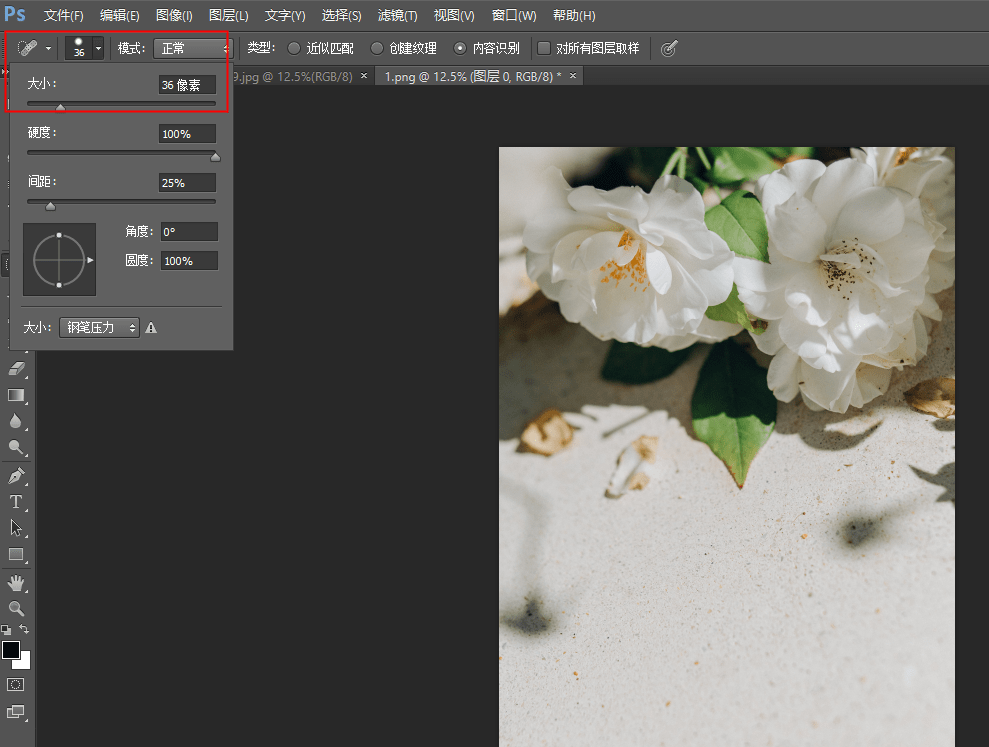Select the 创建纹理 radio option
Screen dimensions: 989x747
coord(377,48)
